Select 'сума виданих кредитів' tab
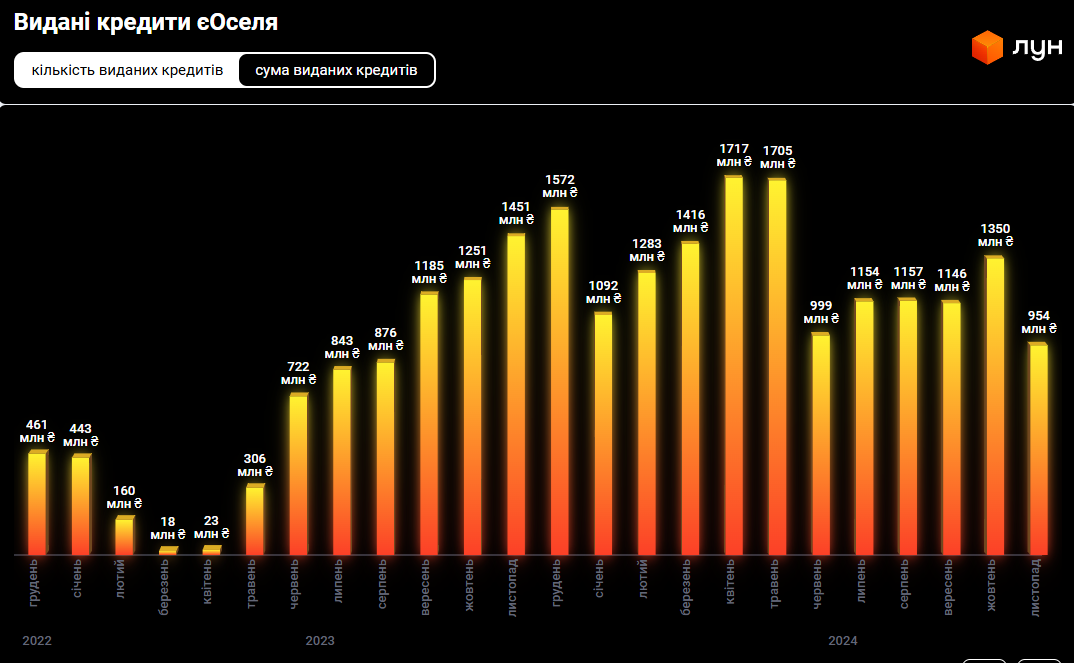This screenshot has width=1074, height=663. tap(336, 71)
